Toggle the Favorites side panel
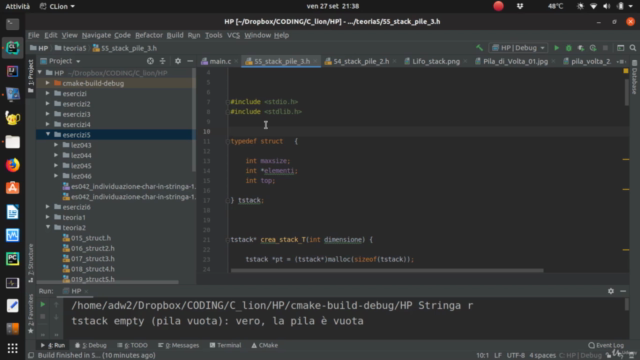Image resolution: width=640 pixels, height=360 pixels. point(31,313)
